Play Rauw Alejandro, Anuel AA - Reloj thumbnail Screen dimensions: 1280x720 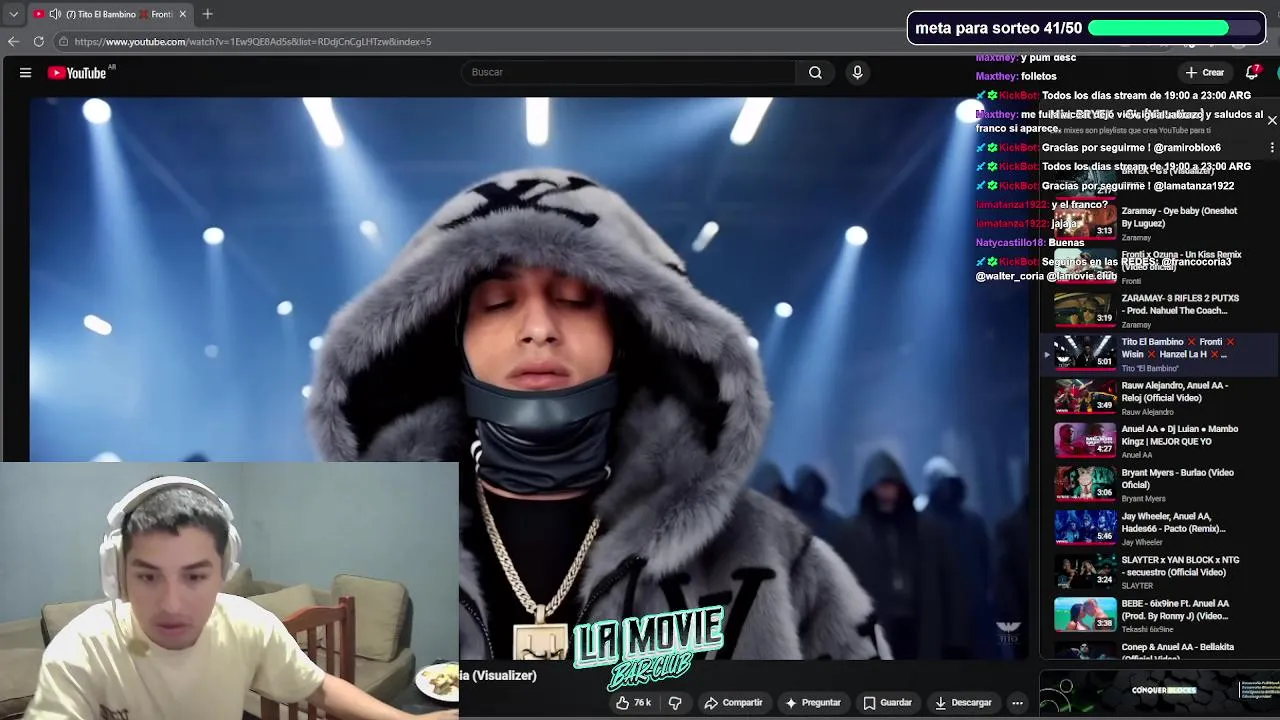tap(1085, 396)
